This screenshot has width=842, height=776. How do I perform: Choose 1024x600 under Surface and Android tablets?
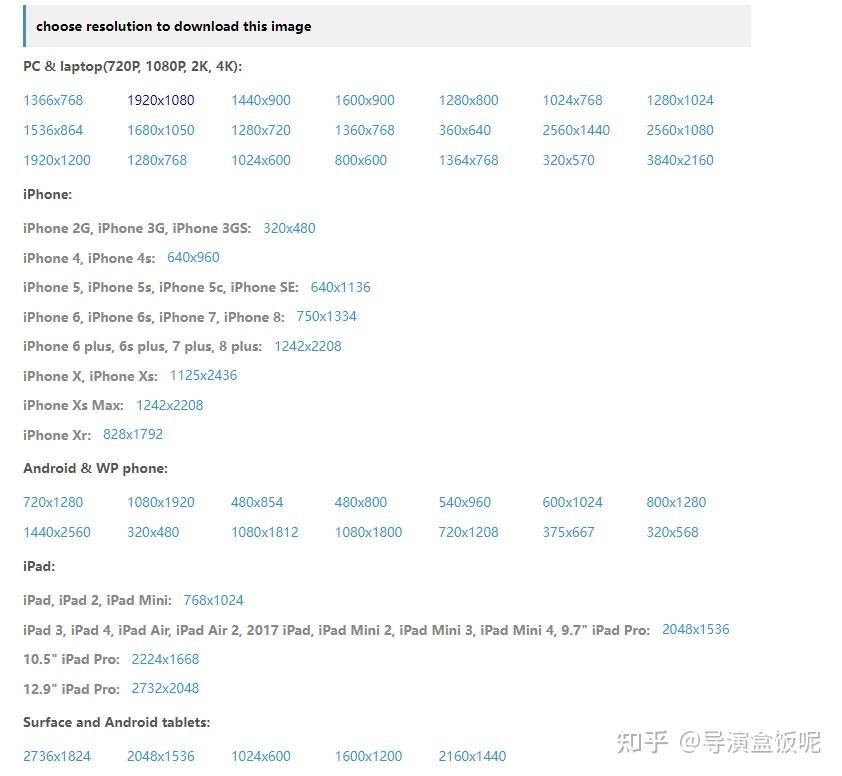tap(261, 757)
